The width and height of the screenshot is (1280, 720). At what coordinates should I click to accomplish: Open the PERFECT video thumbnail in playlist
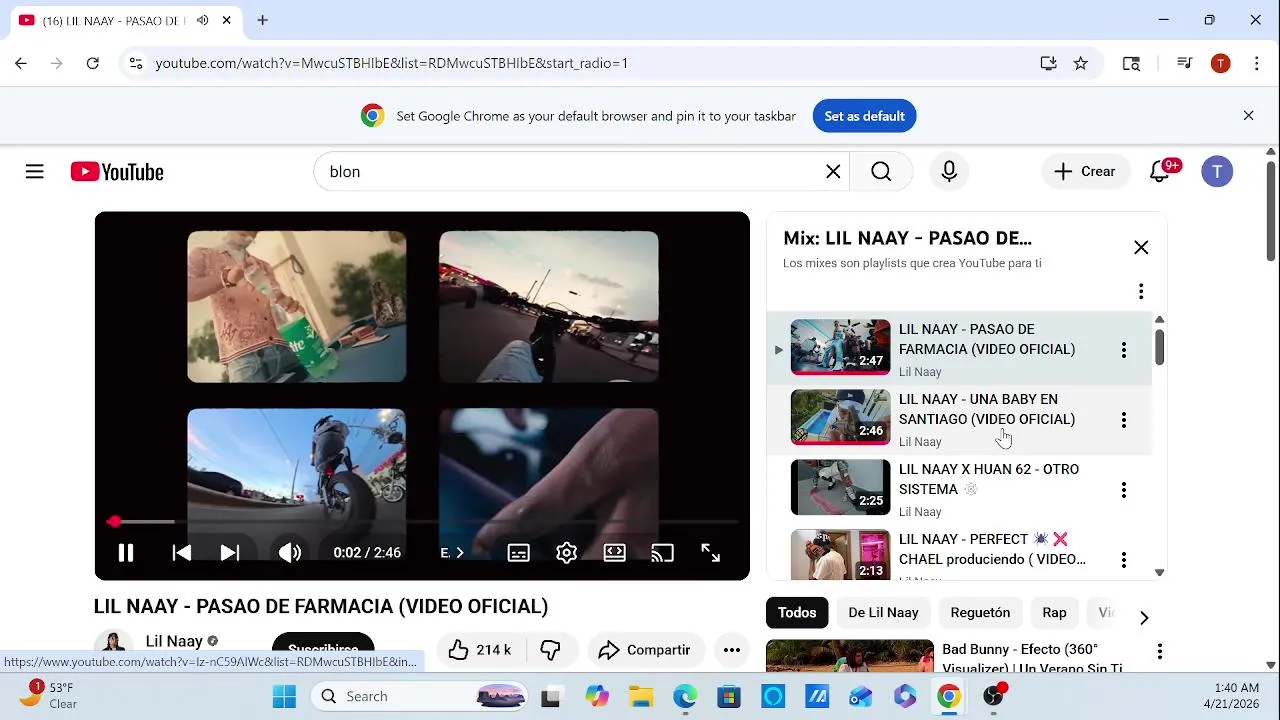(x=840, y=555)
